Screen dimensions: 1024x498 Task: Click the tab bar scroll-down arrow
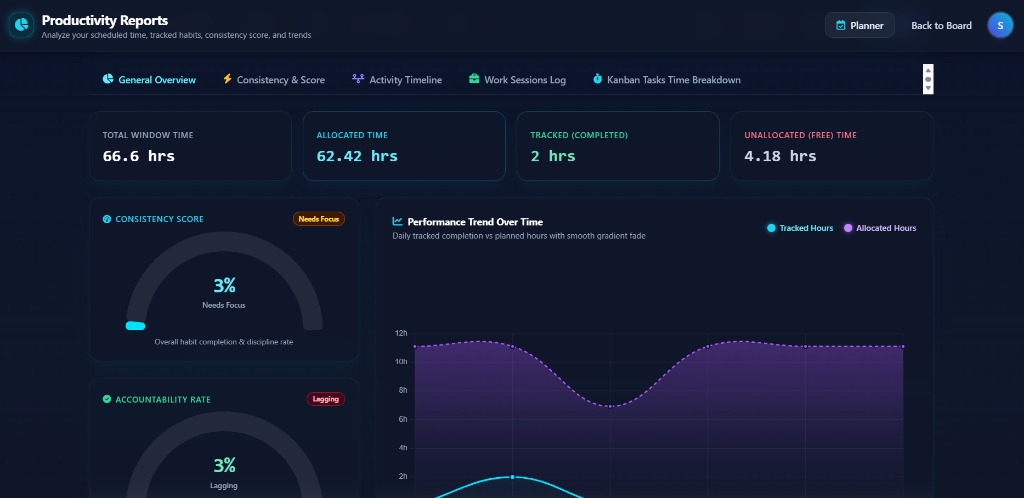click(x=928, y=88)
